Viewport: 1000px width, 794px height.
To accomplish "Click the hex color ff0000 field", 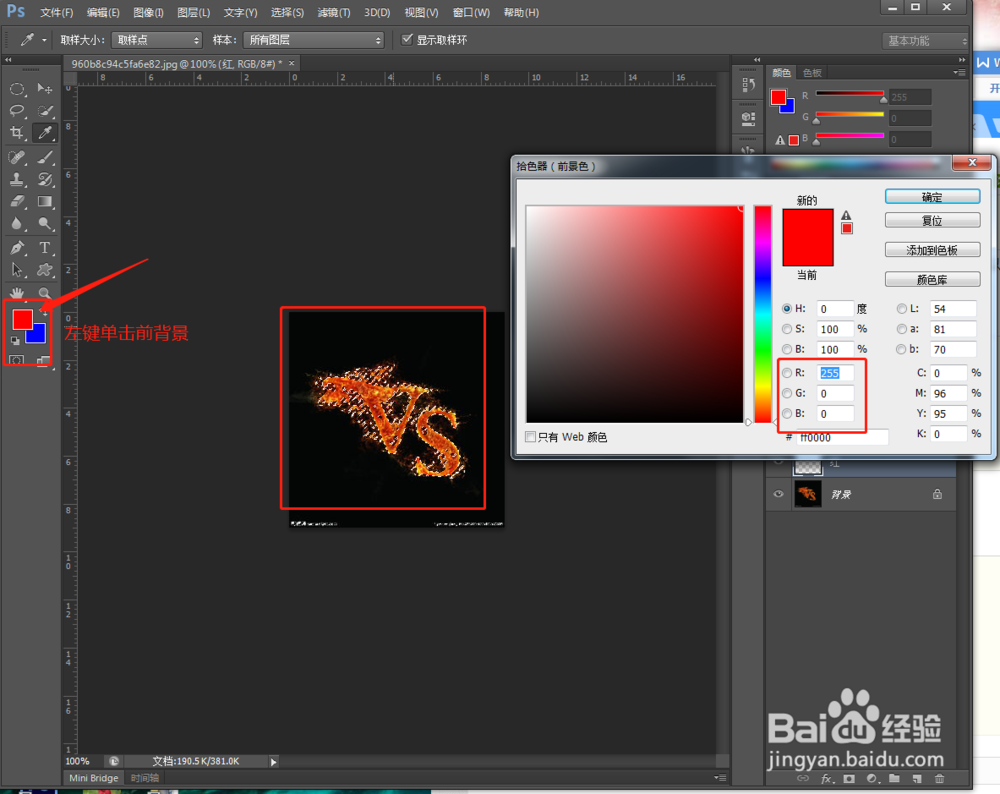I will click(842, 437).
